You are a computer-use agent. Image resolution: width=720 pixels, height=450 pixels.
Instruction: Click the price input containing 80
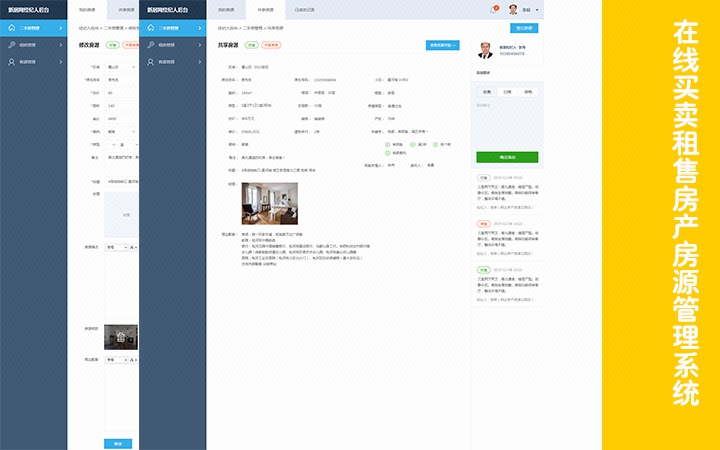pyautogui.click(x=121, y=93)
